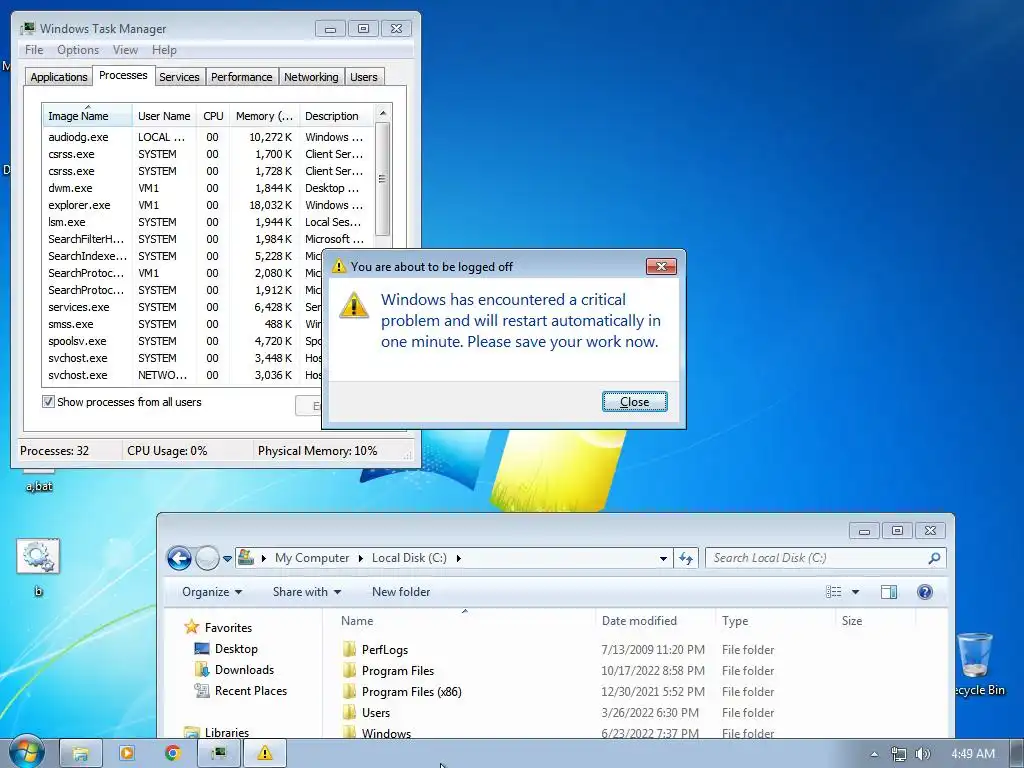1024x768 pixels.
Task: Toggle the preview pane button
Action: 889,592
